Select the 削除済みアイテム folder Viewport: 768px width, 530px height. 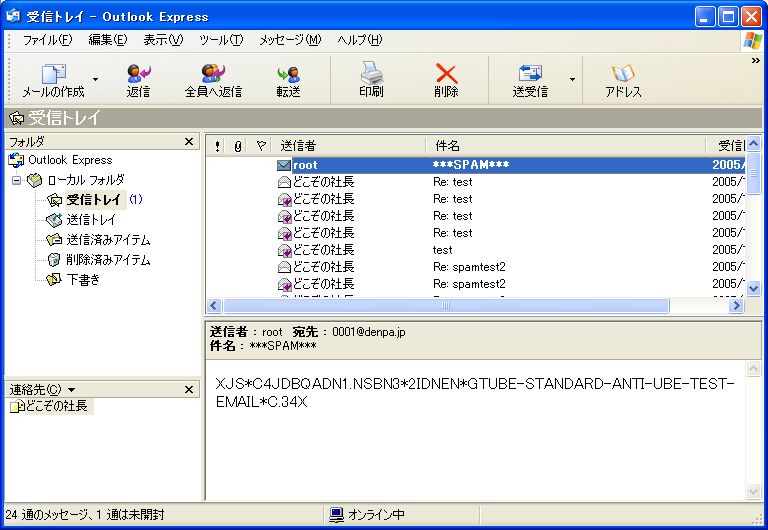tap(108, 260)
